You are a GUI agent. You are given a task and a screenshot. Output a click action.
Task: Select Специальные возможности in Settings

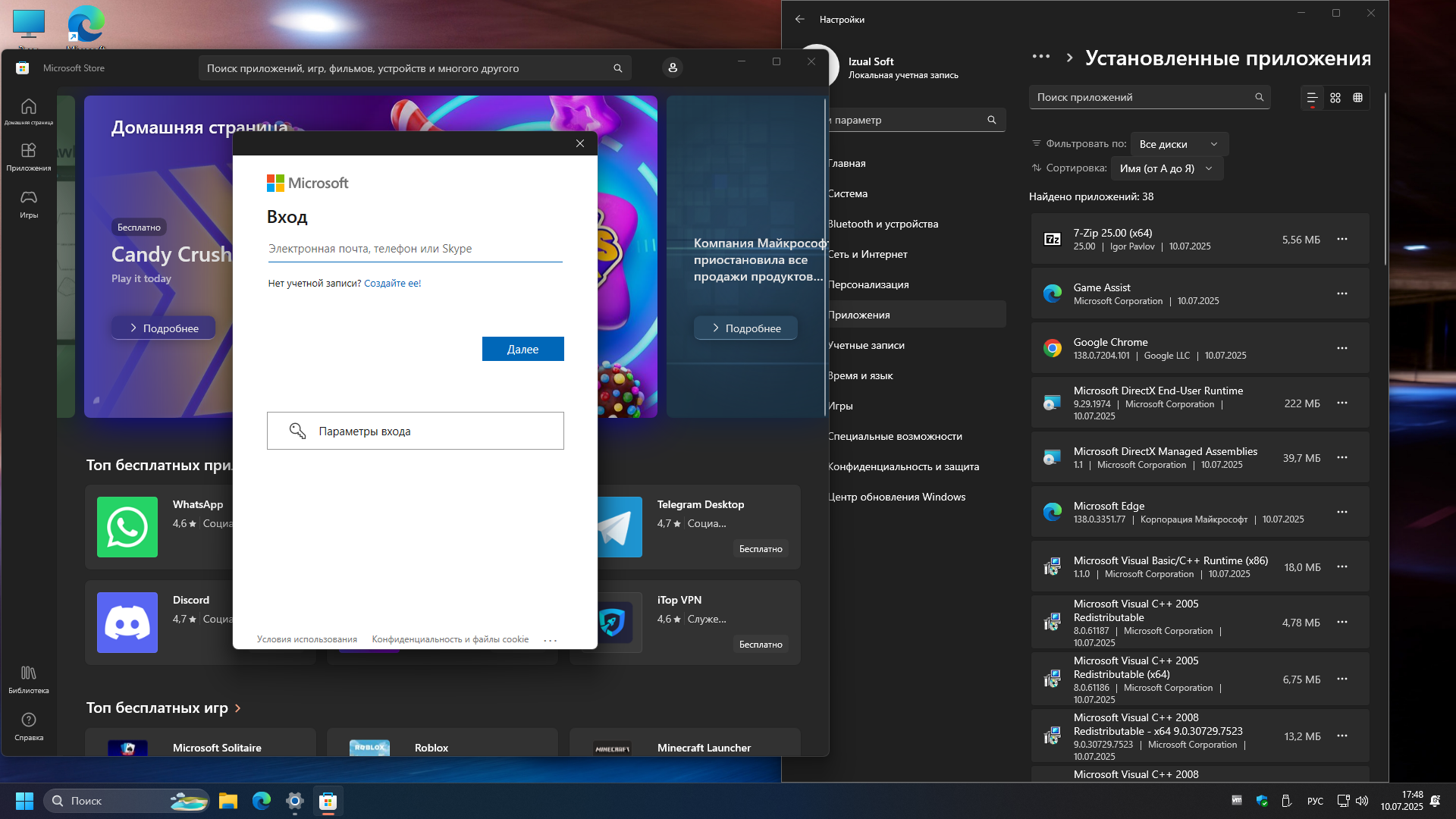point(916,436)
